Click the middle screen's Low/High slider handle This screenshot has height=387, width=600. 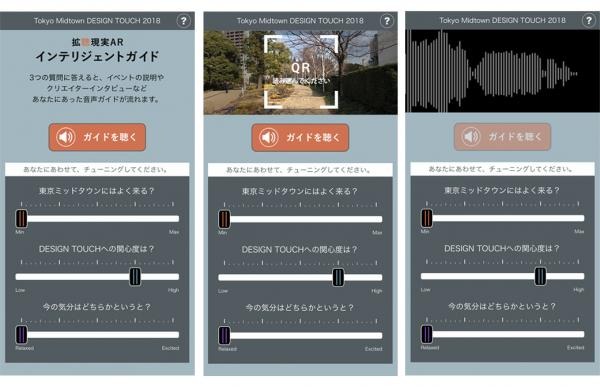click(x=338, y=278)
